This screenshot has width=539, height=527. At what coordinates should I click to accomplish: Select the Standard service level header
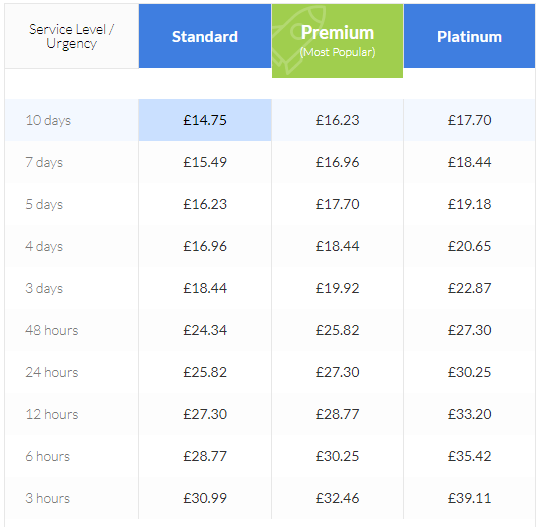[x=205, y=36]
